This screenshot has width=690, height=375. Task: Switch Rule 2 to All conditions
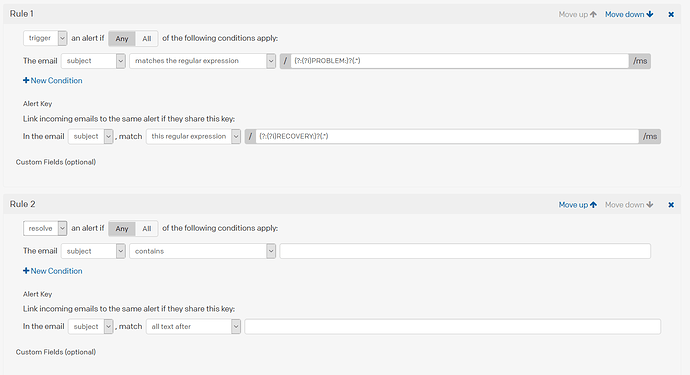147,228
